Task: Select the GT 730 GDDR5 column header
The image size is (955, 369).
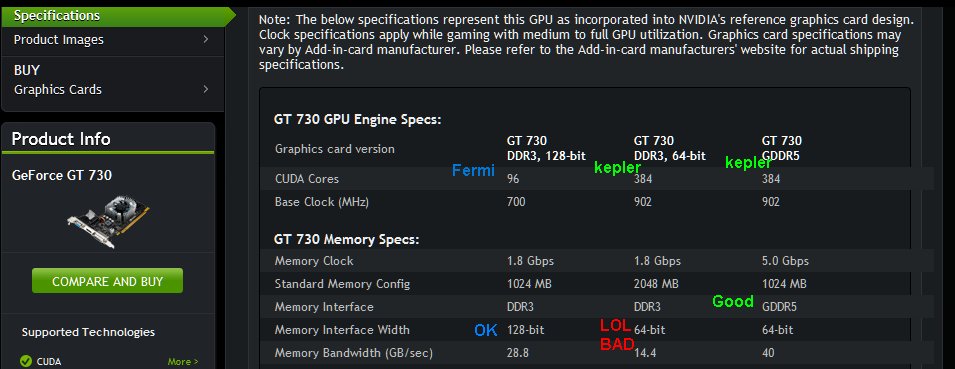Action: tap(781, 149)
